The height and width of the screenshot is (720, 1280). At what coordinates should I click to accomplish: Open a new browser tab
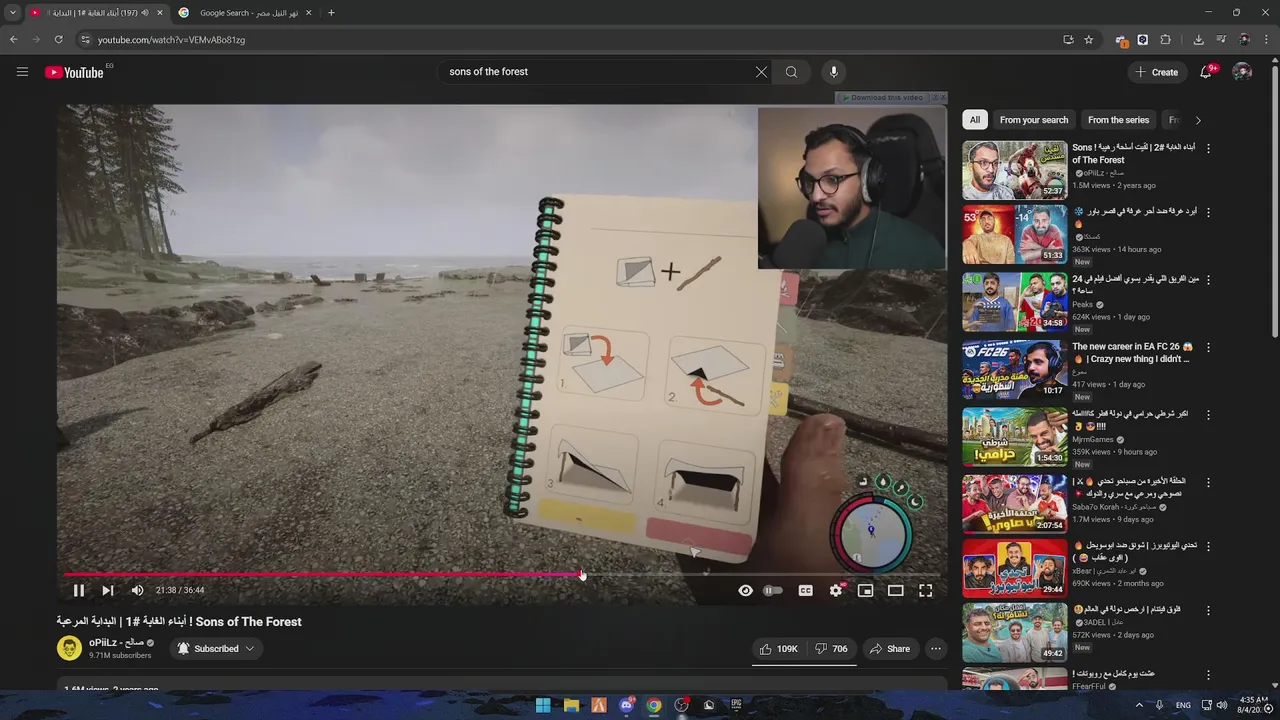[x=331, y=13]
